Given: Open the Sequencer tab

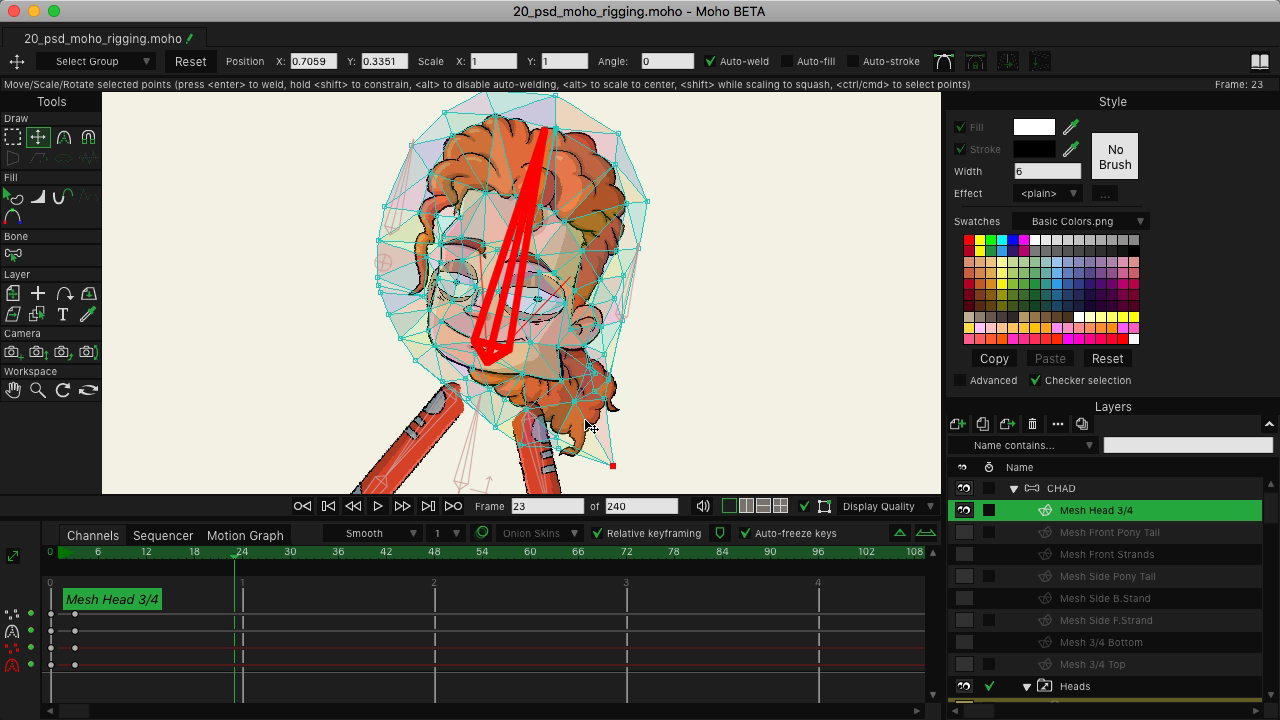Looking at the screenshot, I should pos(163,535).
